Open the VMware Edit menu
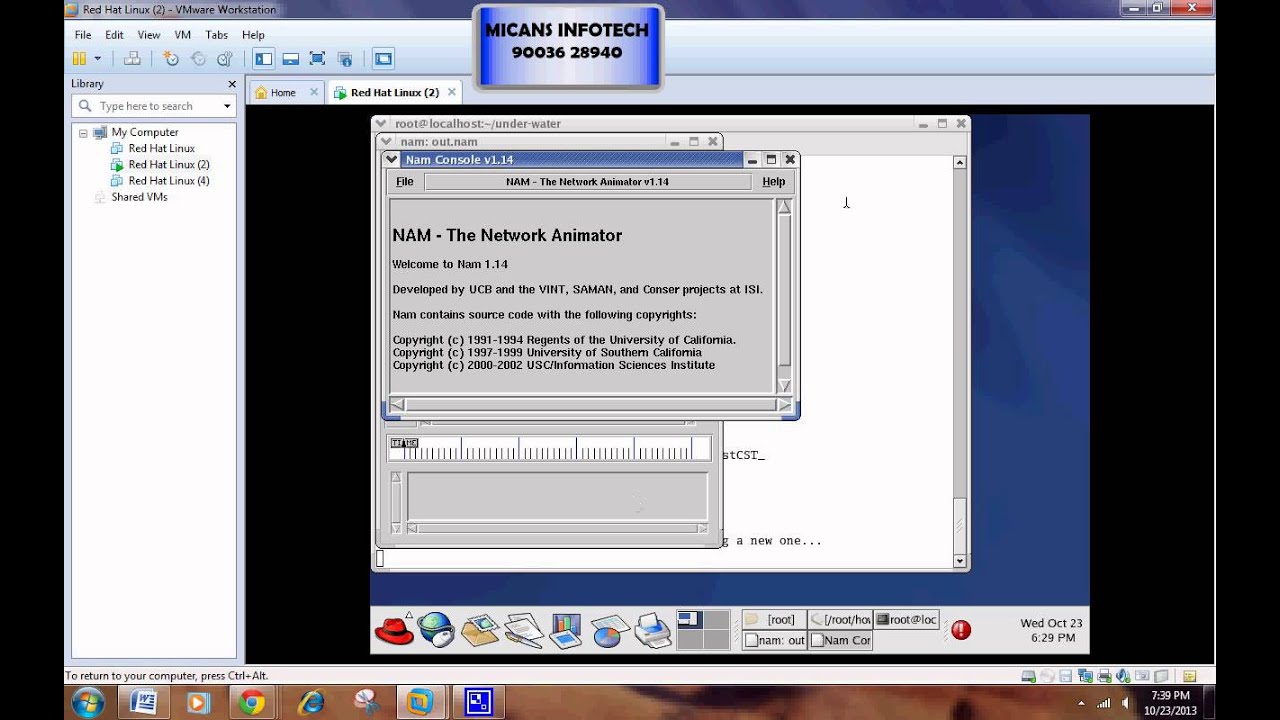The width and height of the screenshot is (1280, 720). click(x=115, y=35)
